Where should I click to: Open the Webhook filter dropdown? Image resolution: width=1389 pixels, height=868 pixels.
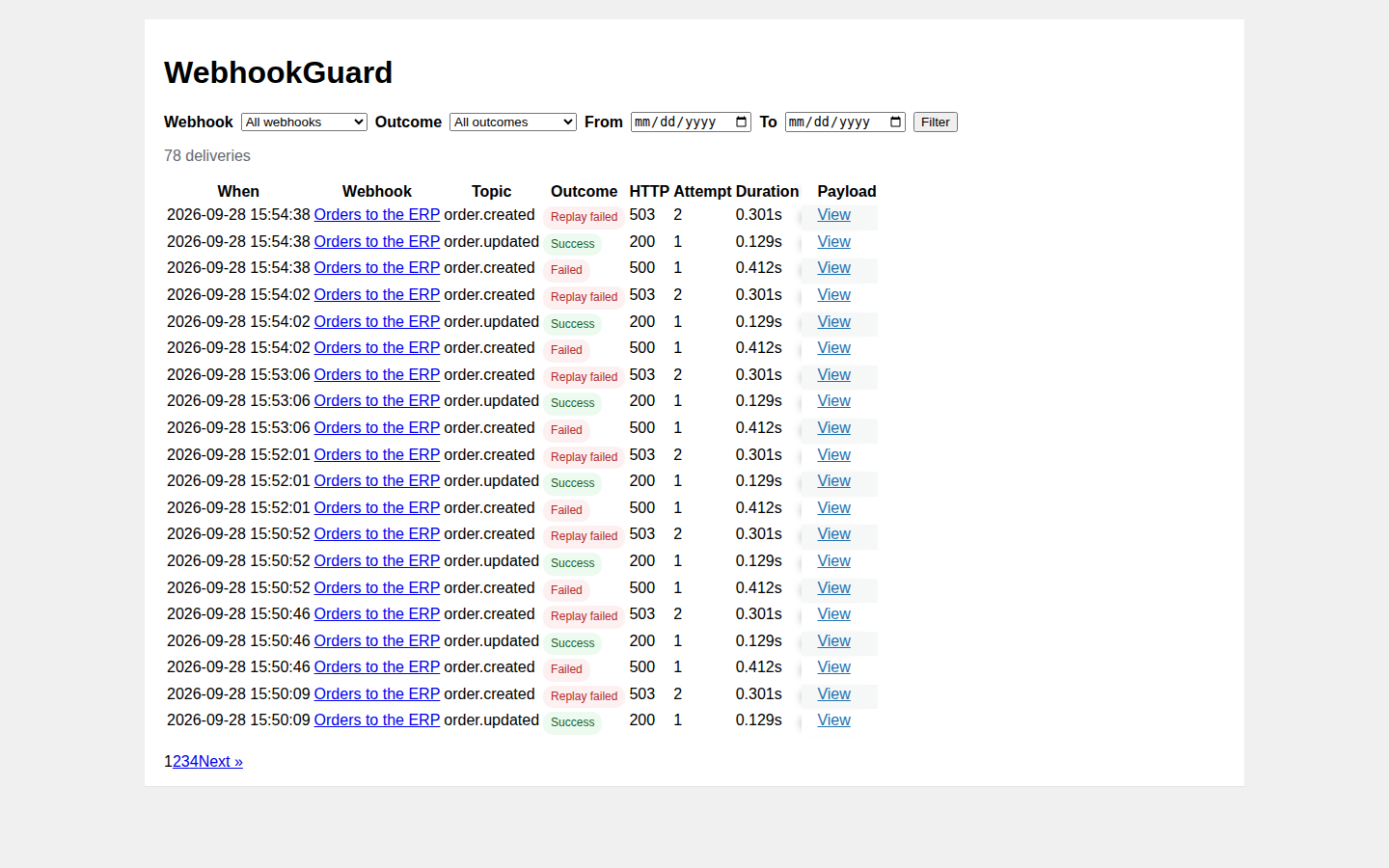304,122
